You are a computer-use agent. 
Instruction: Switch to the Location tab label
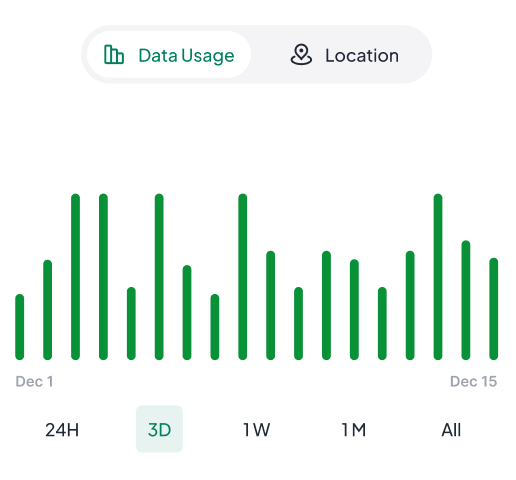[362, 55]
